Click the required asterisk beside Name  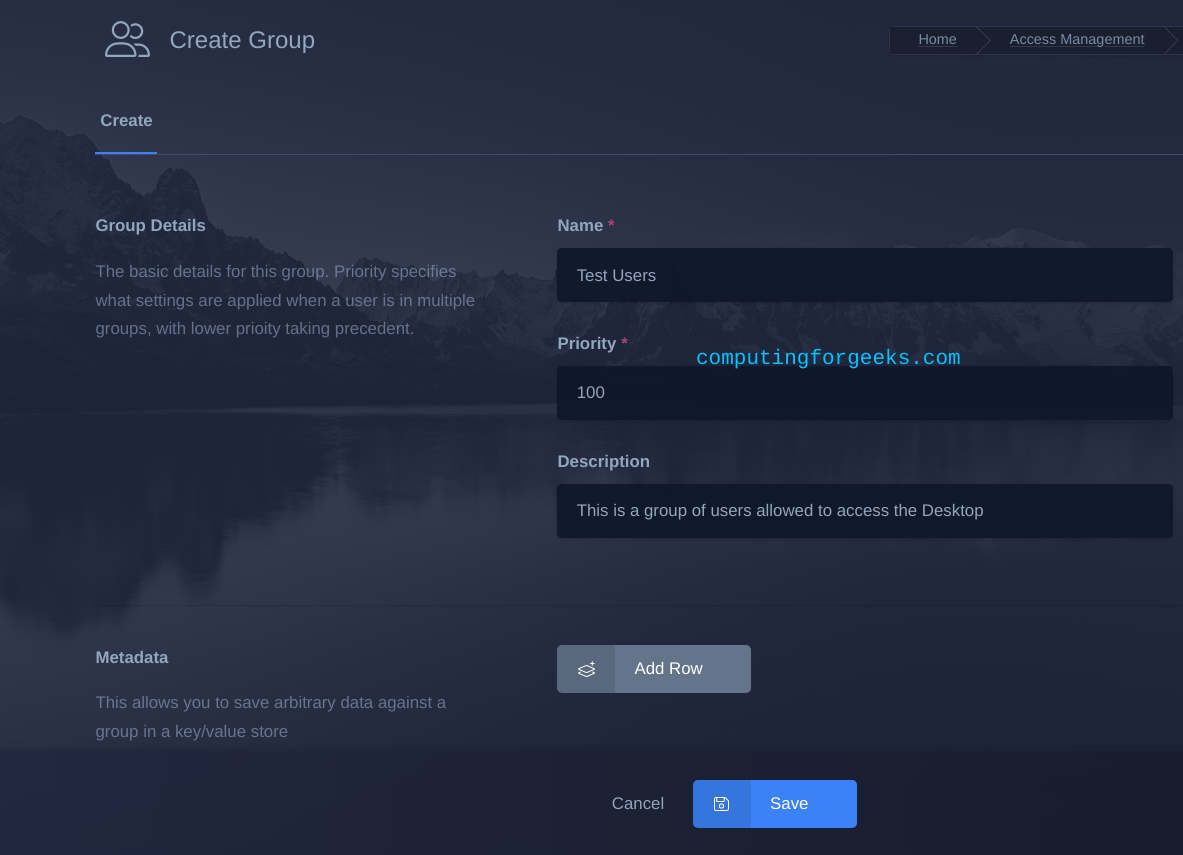(x=611, y=225)
